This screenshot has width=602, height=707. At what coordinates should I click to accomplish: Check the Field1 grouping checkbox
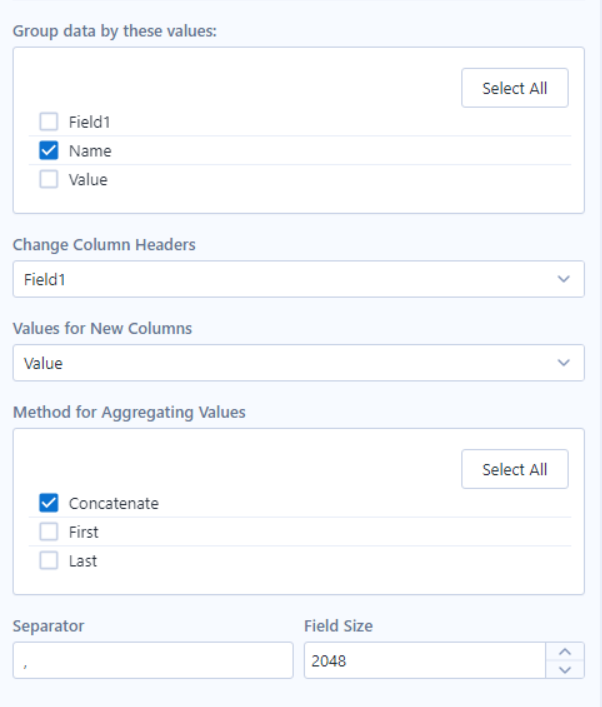(x=49, y=122)
